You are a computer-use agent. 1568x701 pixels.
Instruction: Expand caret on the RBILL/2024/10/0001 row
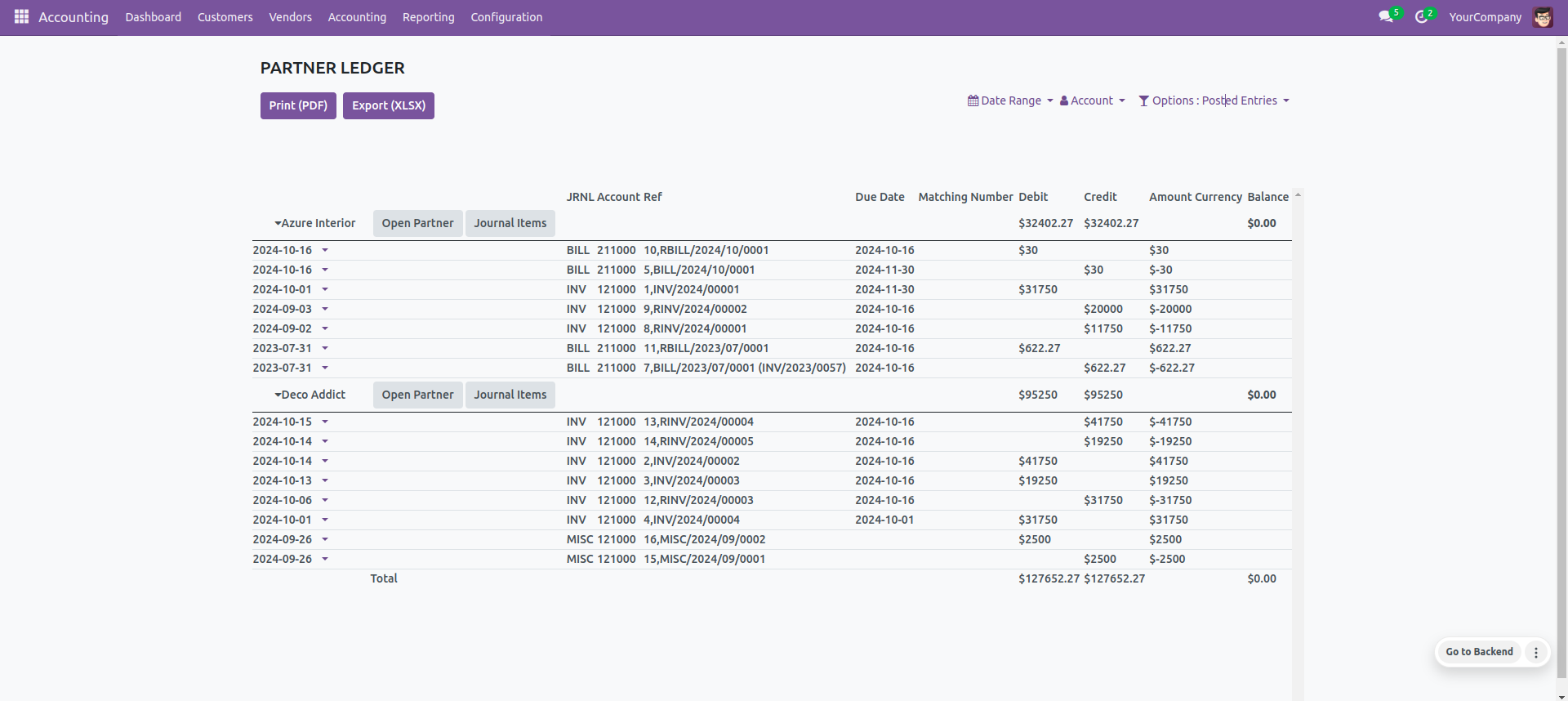(325, 250)
